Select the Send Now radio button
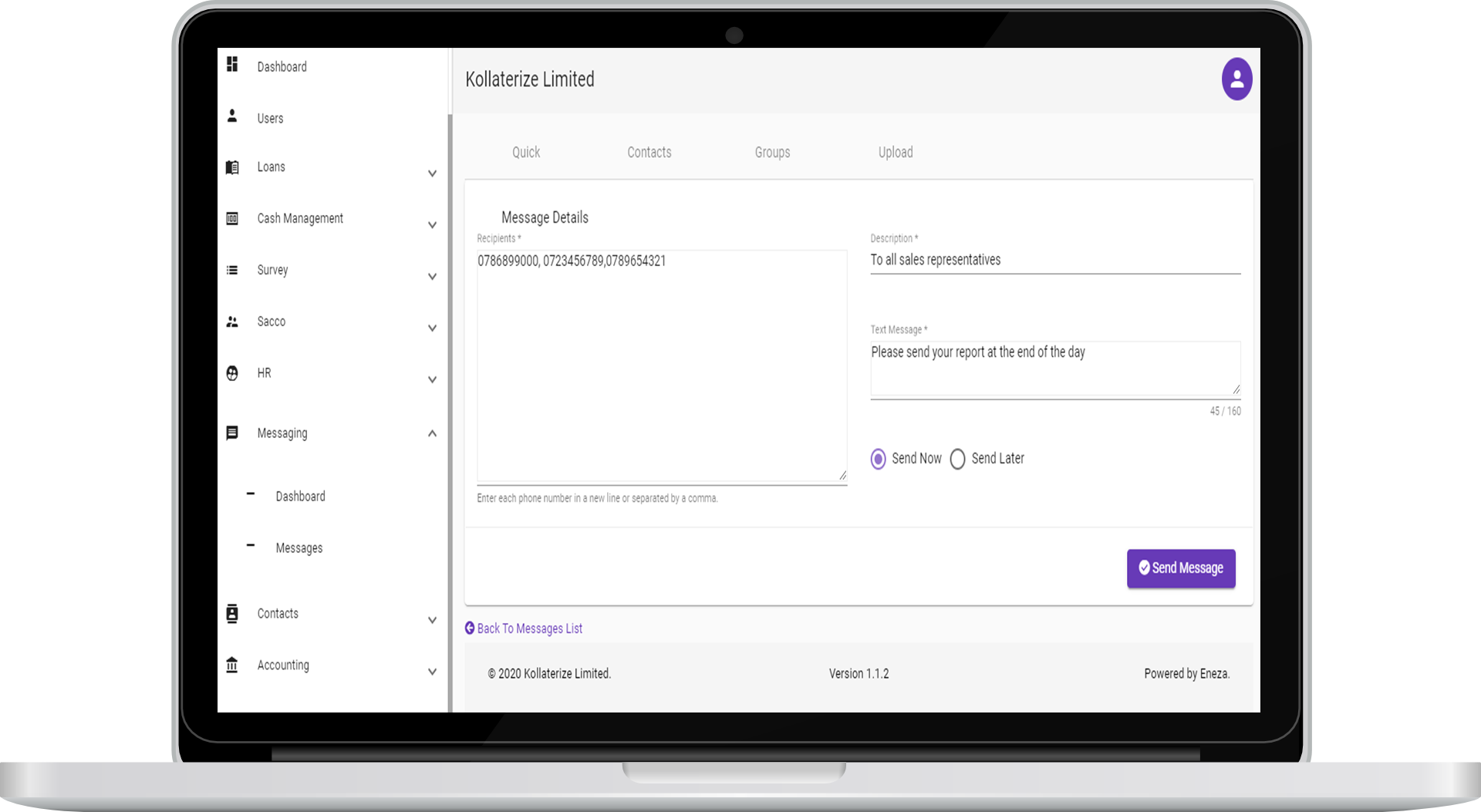 (x=879, y=459)
